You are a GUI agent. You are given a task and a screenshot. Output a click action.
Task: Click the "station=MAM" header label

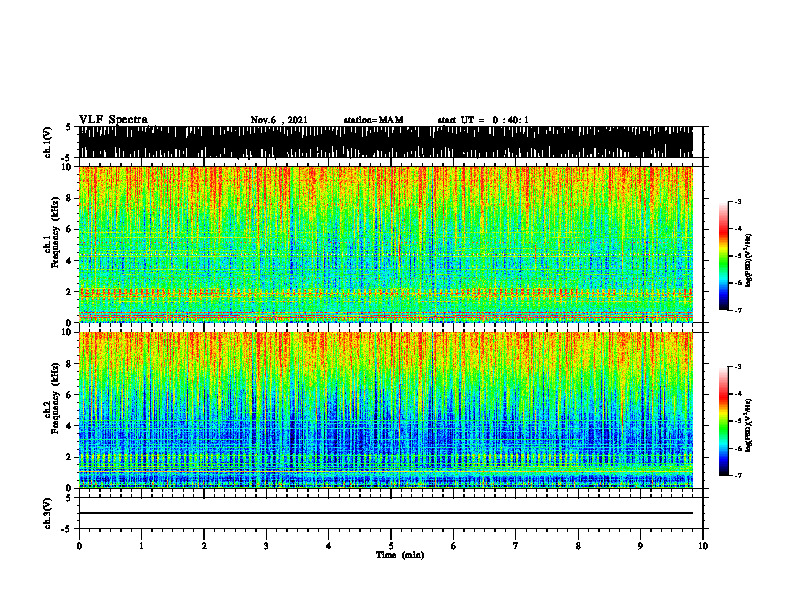tap(373, 120)
